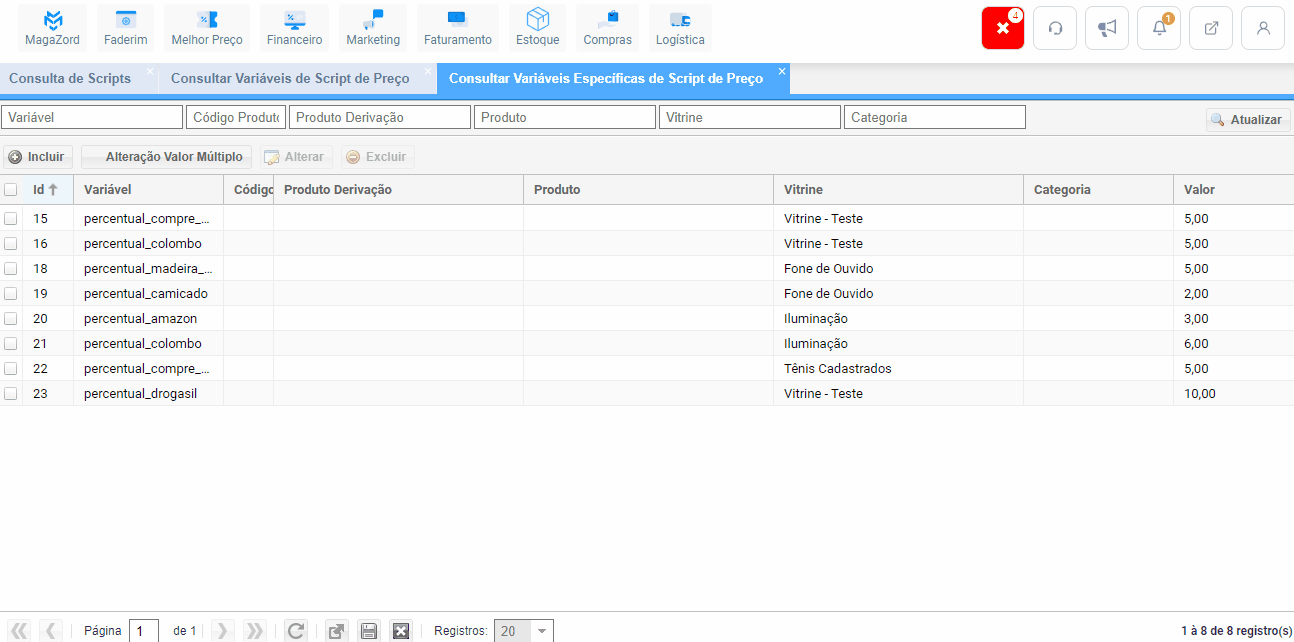This screenshot has height=642, width=1294.
Task: Select the percentual_drogasil cell
Action: pyautogui.click(x=148, y=393)
